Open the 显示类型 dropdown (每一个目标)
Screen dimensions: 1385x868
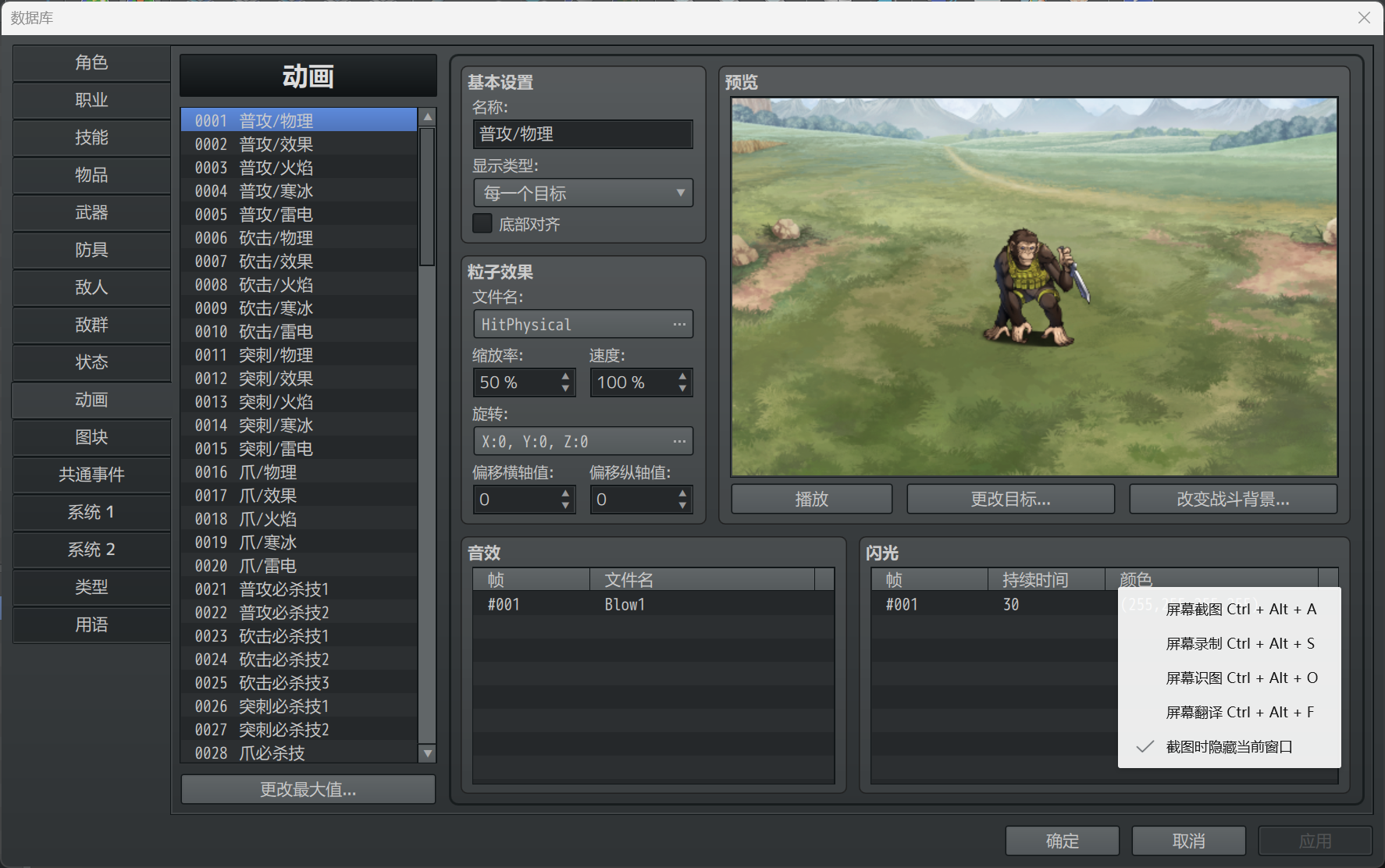[x=583, y=193]
